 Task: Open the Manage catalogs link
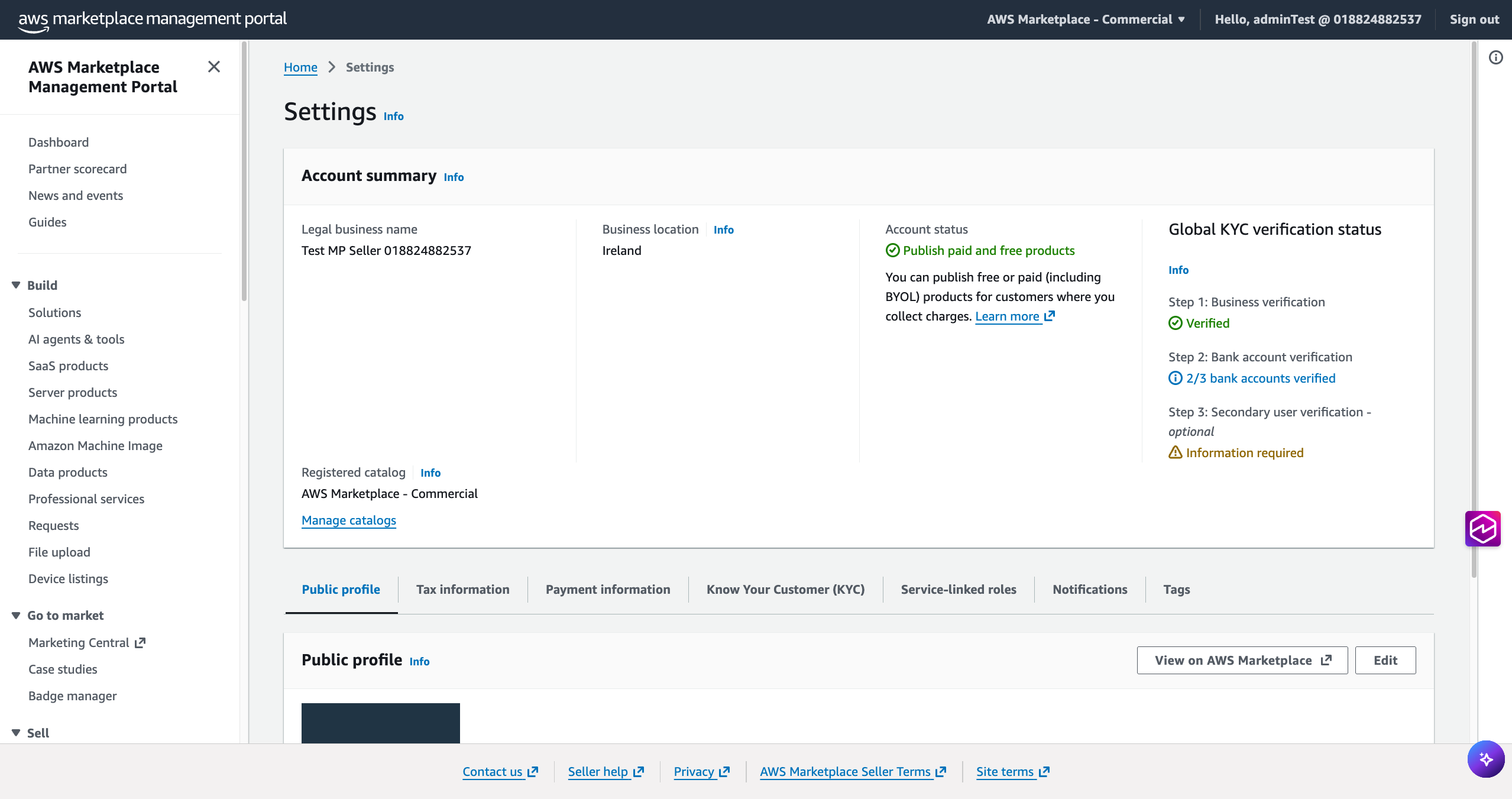(349, 520)
